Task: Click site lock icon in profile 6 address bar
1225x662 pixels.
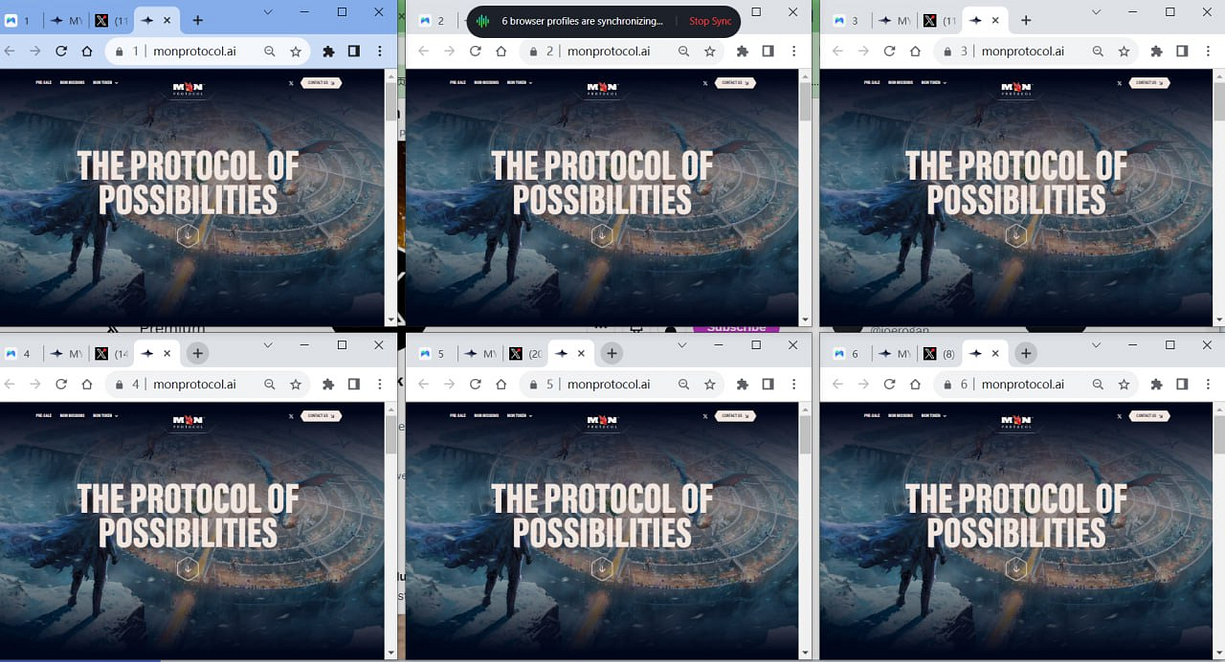Action: click(947, 384)
